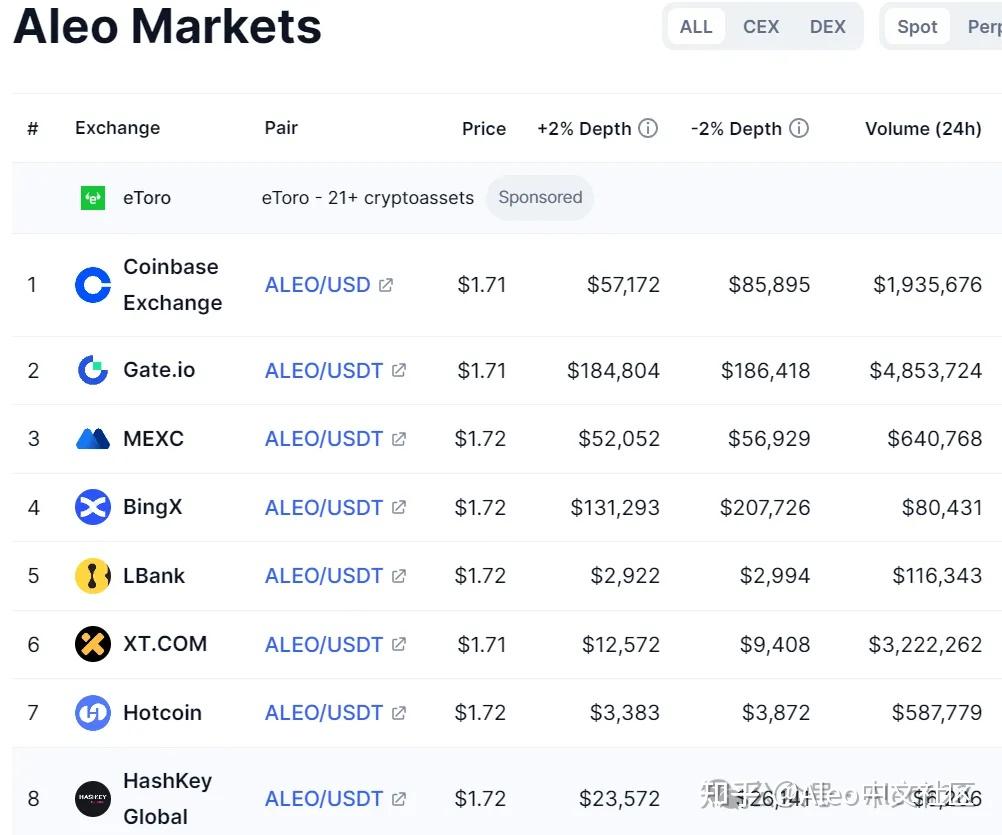The width and height of the screenshot is (1002, 835).
Task: Click the LBank exchange logo
Action: [x=92, y=575]
